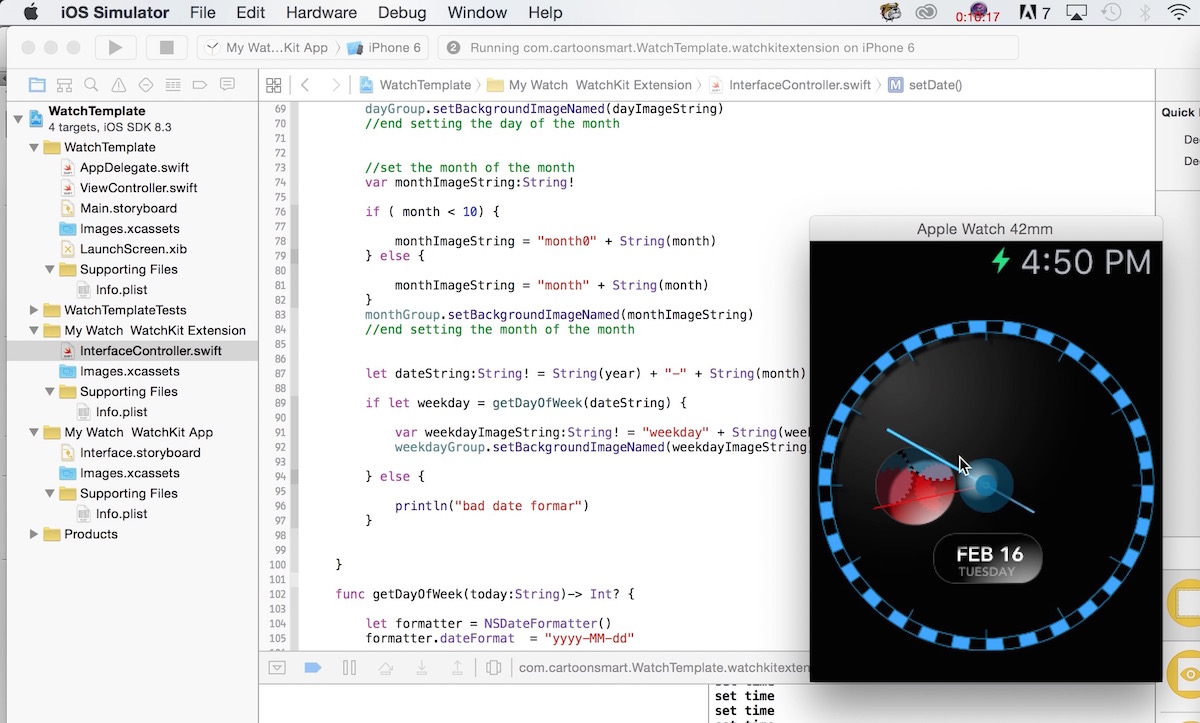1200x723 pixels.
Task: Click the step into debug icon
Action: tap(421, 667)
